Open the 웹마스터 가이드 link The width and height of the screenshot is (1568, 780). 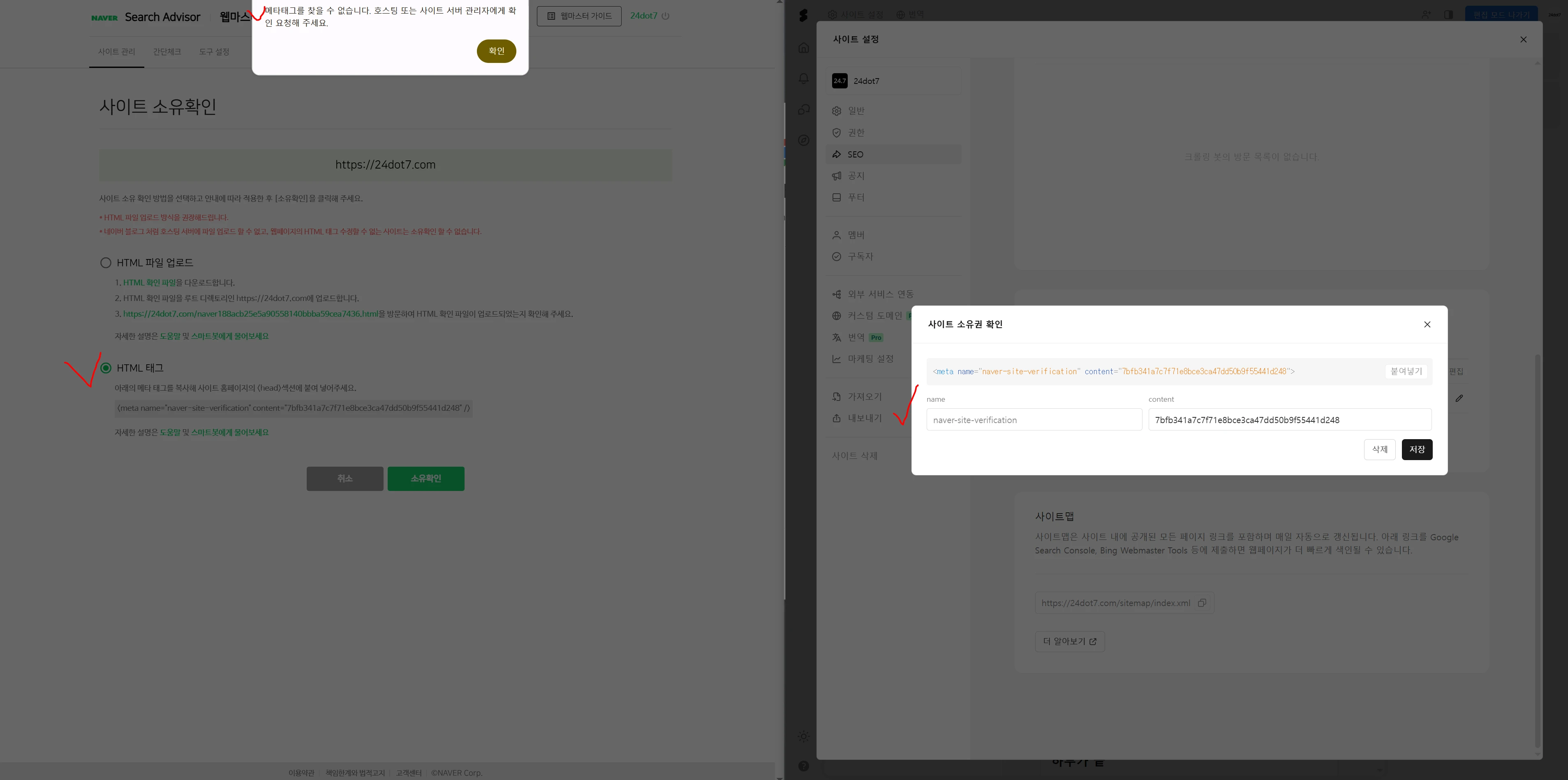(x=579, y=16)
